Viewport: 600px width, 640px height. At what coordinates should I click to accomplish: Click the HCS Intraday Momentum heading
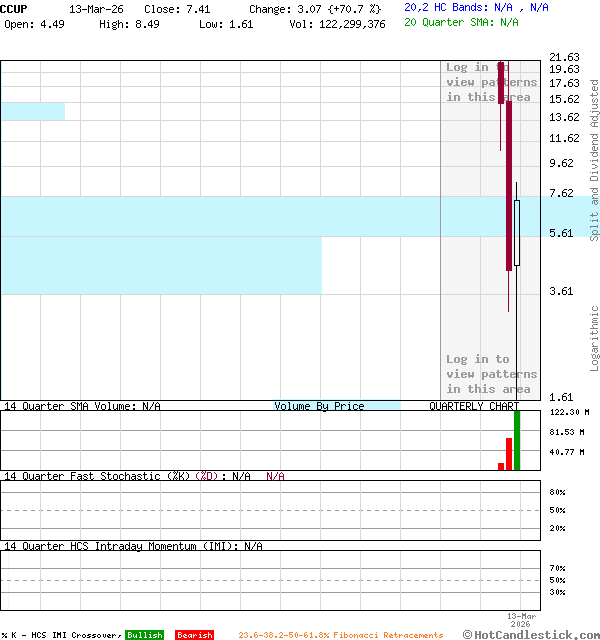click(132, 546)
